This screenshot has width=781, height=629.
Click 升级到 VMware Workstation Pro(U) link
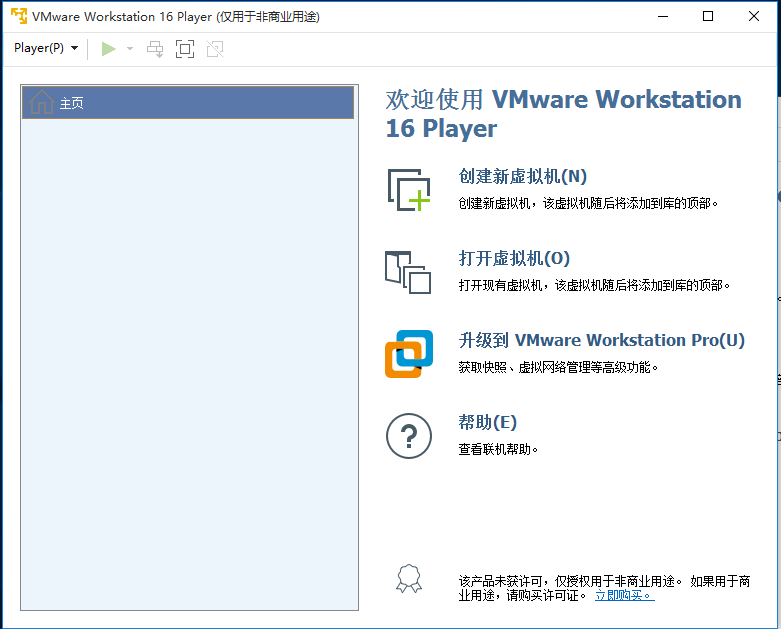(601, 340)
